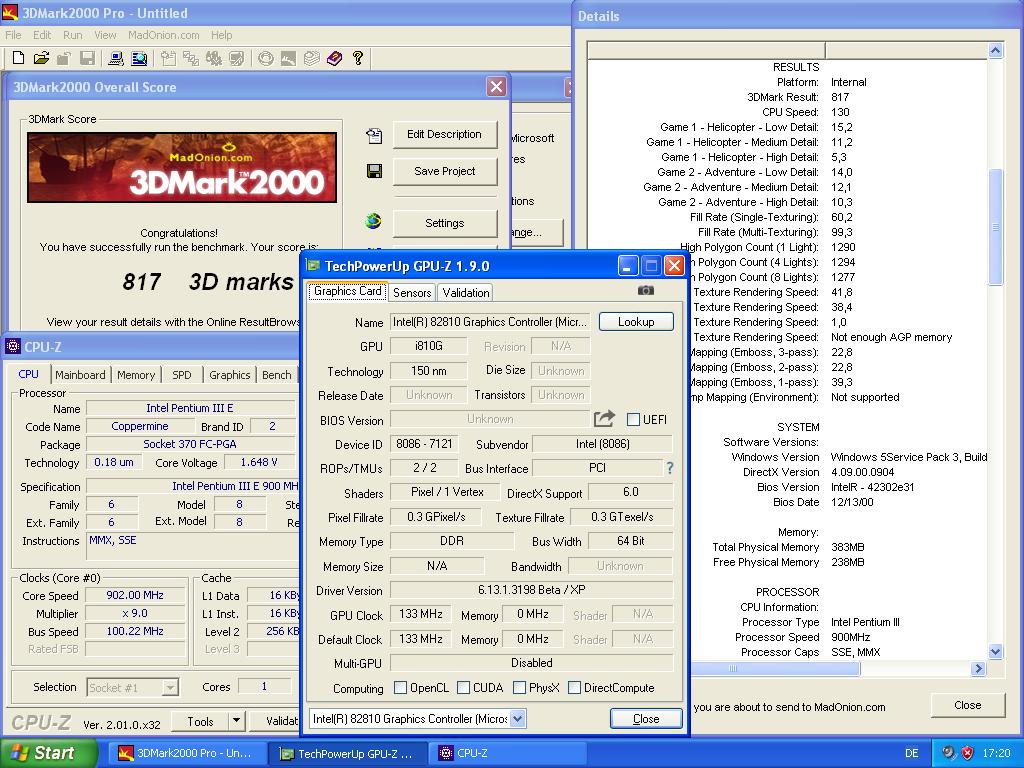Viewport: 1024px width, 768px height.
Task: Click the Settings button in 3DMark Score
Action: [x=445, y=223]
